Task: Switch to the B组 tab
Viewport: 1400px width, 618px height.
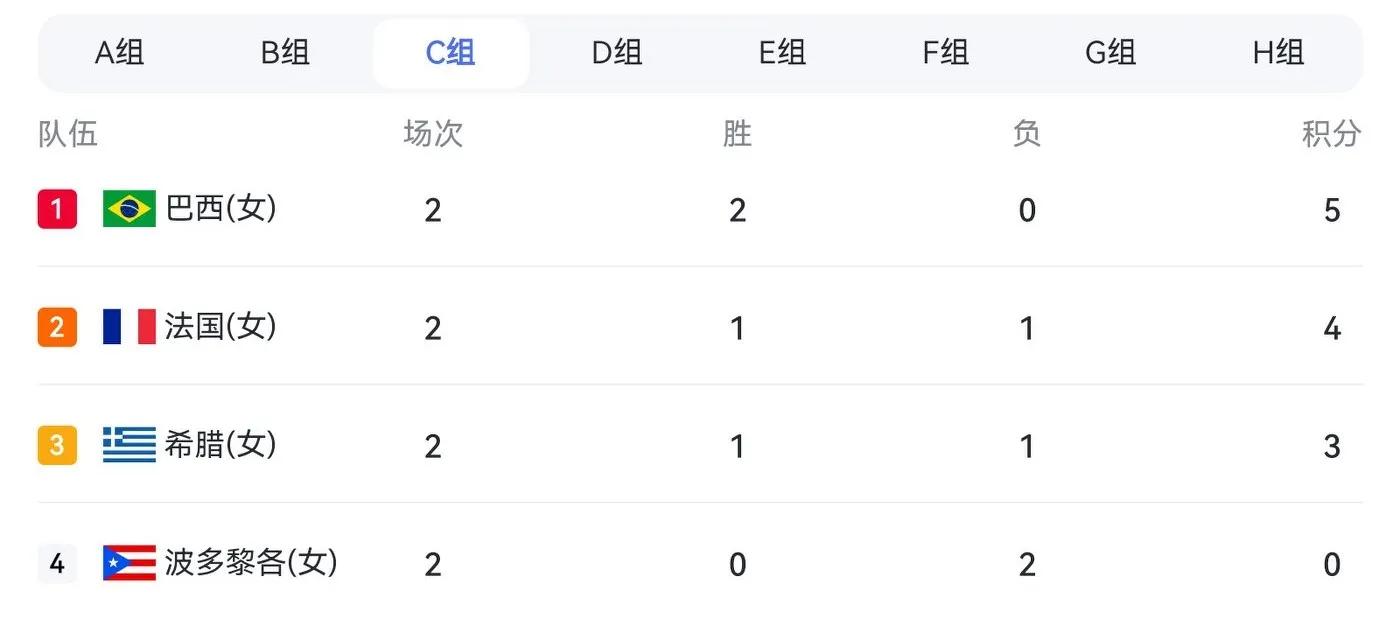Action: (285, 53)
